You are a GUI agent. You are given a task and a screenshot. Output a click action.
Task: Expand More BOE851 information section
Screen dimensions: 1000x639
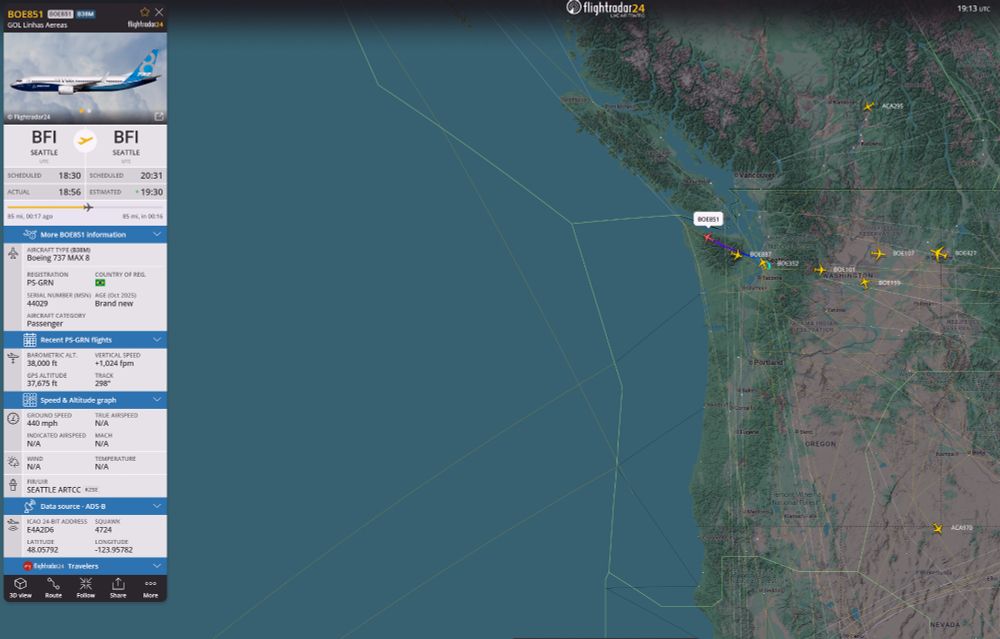tap(85, 235)
